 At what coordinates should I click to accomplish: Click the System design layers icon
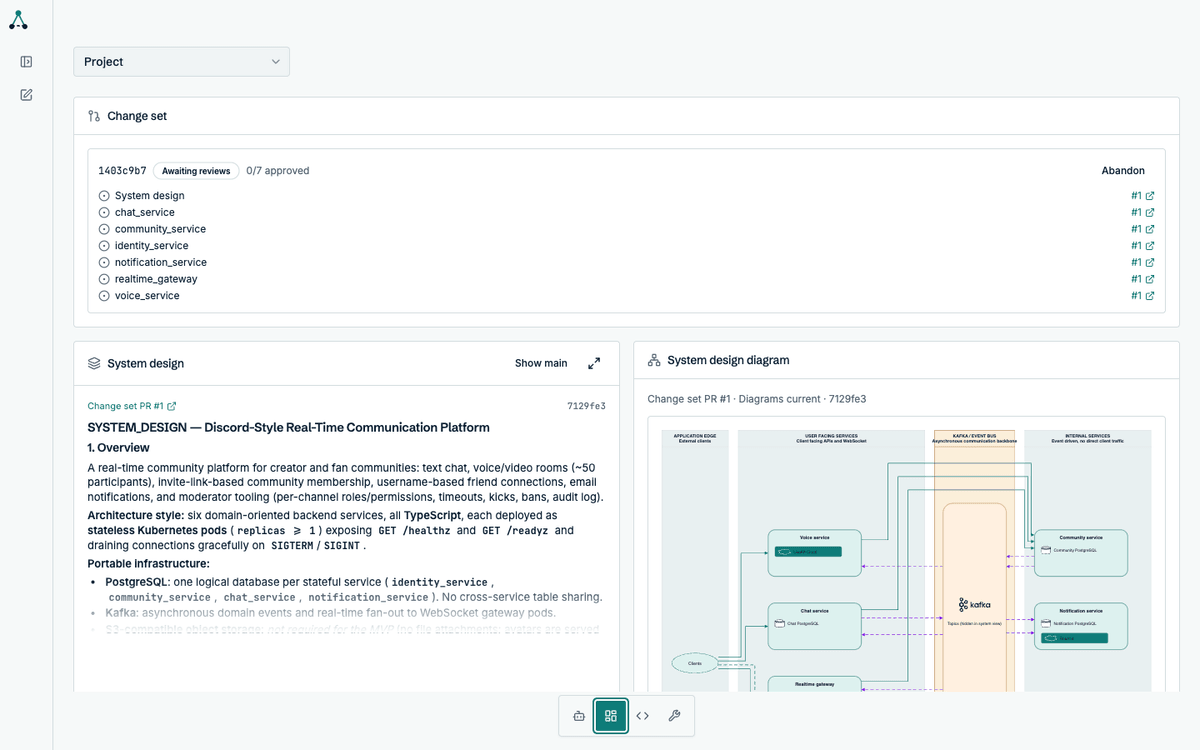click(94, 364)
